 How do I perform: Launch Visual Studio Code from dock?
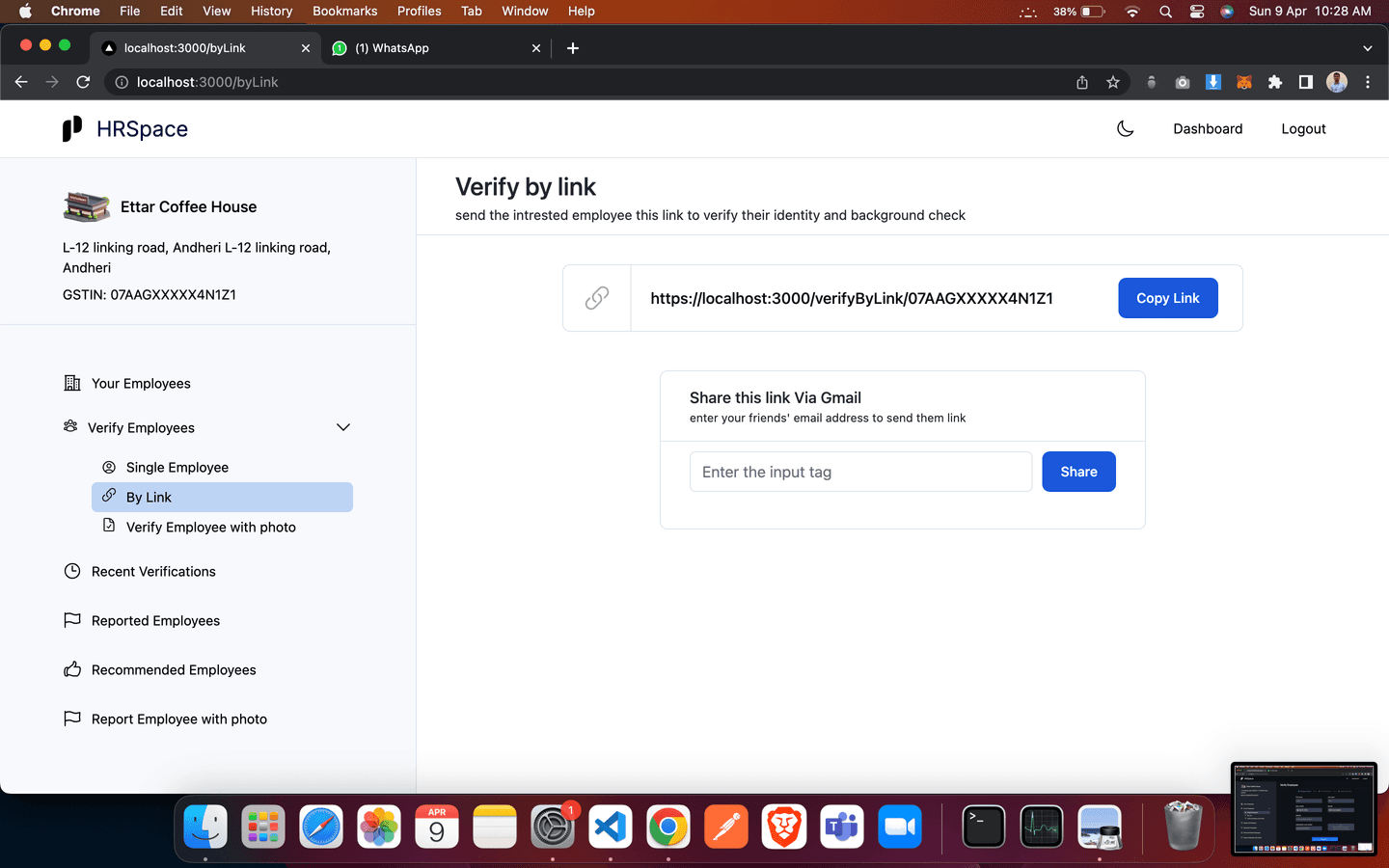(611, 827)
